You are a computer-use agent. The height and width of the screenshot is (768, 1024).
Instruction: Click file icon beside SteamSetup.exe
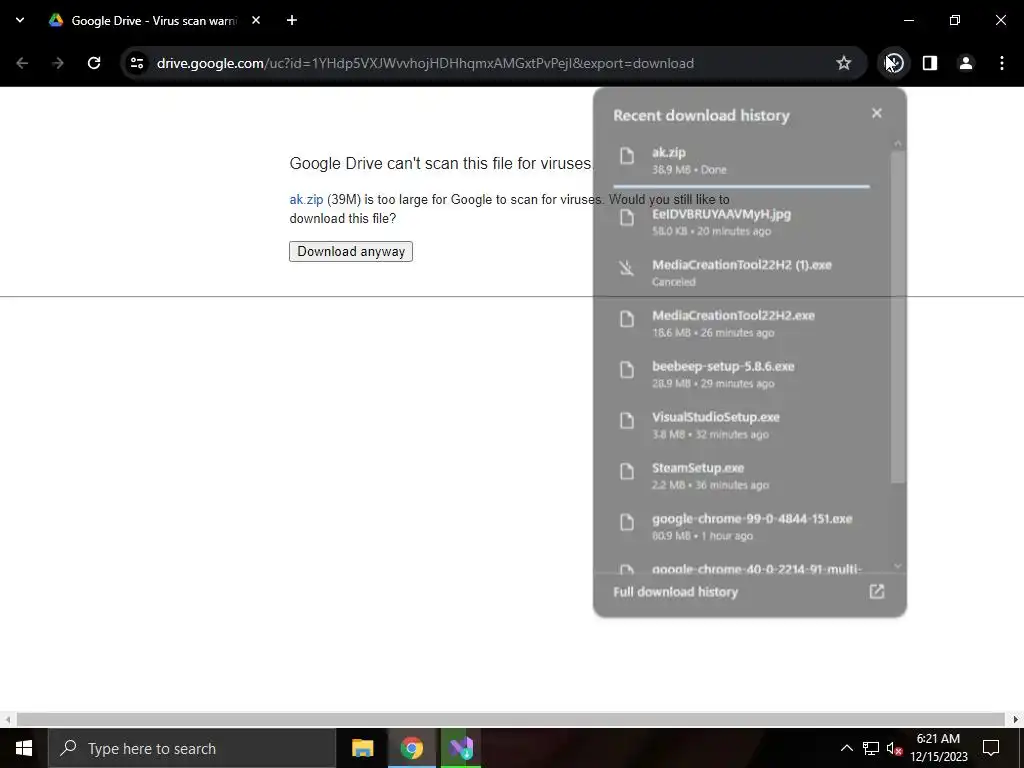627,472
